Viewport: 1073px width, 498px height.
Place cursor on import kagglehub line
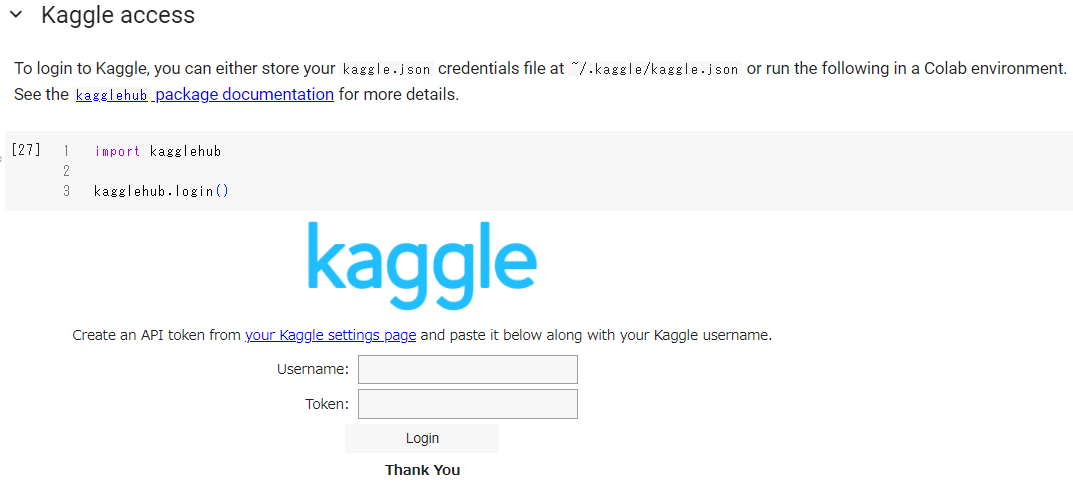pos(158,151)
